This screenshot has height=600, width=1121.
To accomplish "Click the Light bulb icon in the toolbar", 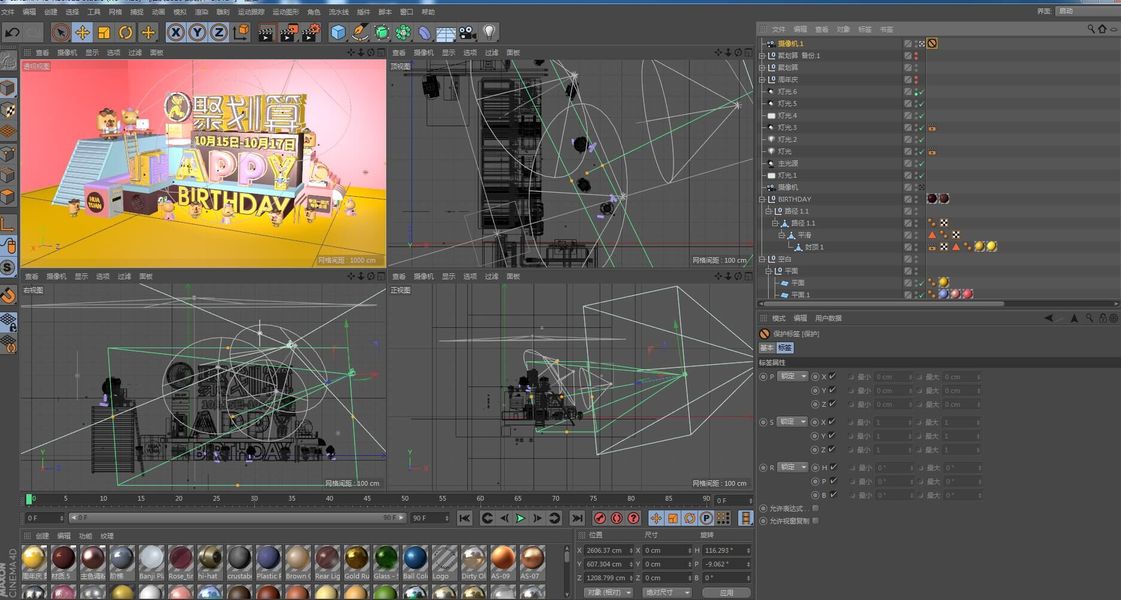I will (489, 32).
